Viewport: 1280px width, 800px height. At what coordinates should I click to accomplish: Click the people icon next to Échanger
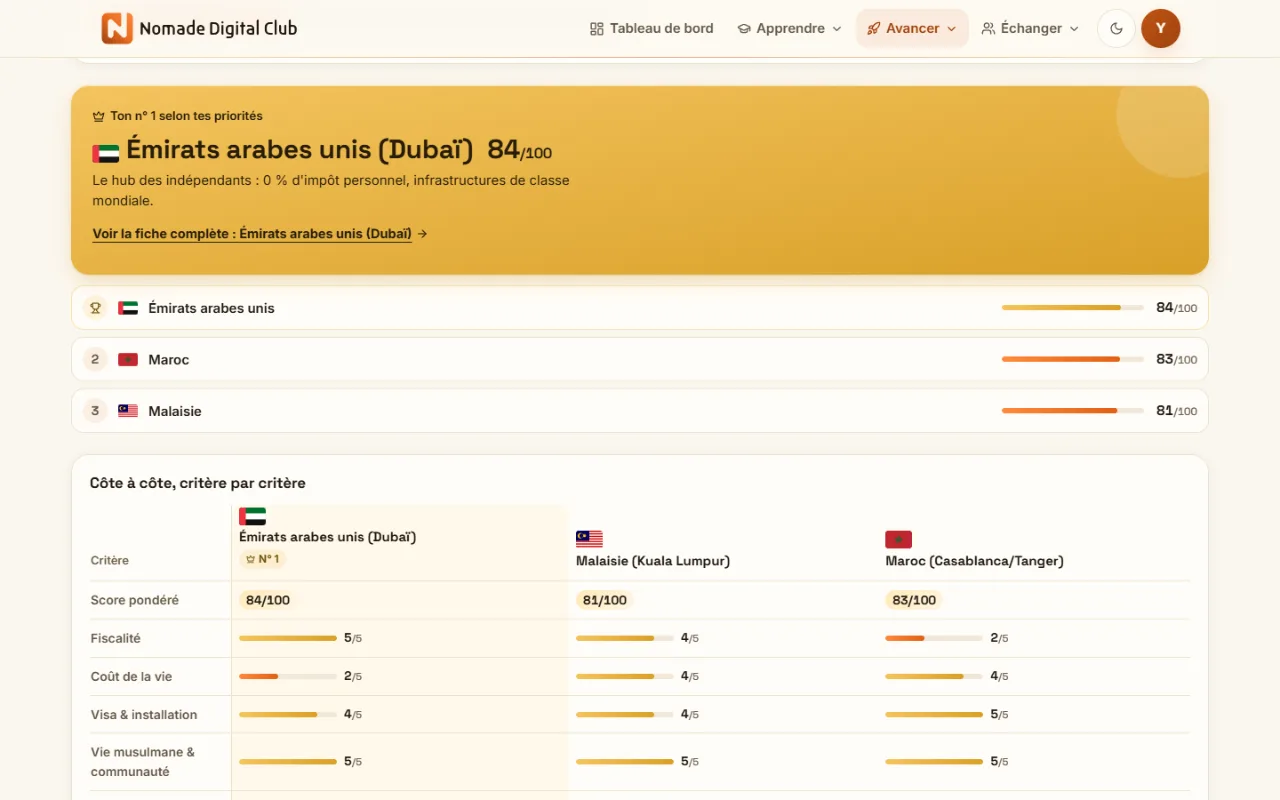pyautogui.click(x=988, y=29)
